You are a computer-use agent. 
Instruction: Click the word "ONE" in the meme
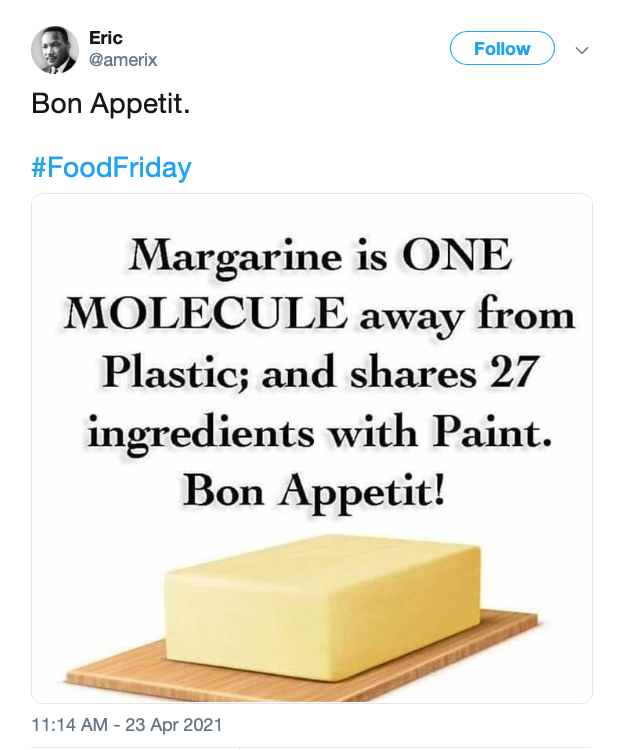point(456,256)
